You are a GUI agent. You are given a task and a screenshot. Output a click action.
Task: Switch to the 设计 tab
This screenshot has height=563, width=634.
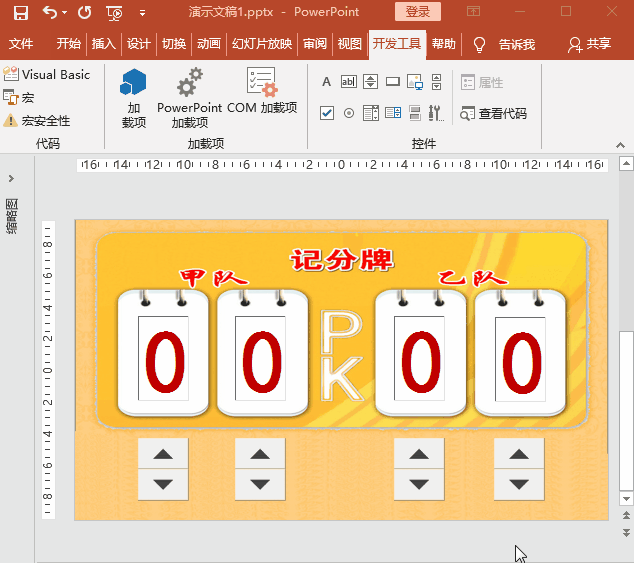(138, 43)
